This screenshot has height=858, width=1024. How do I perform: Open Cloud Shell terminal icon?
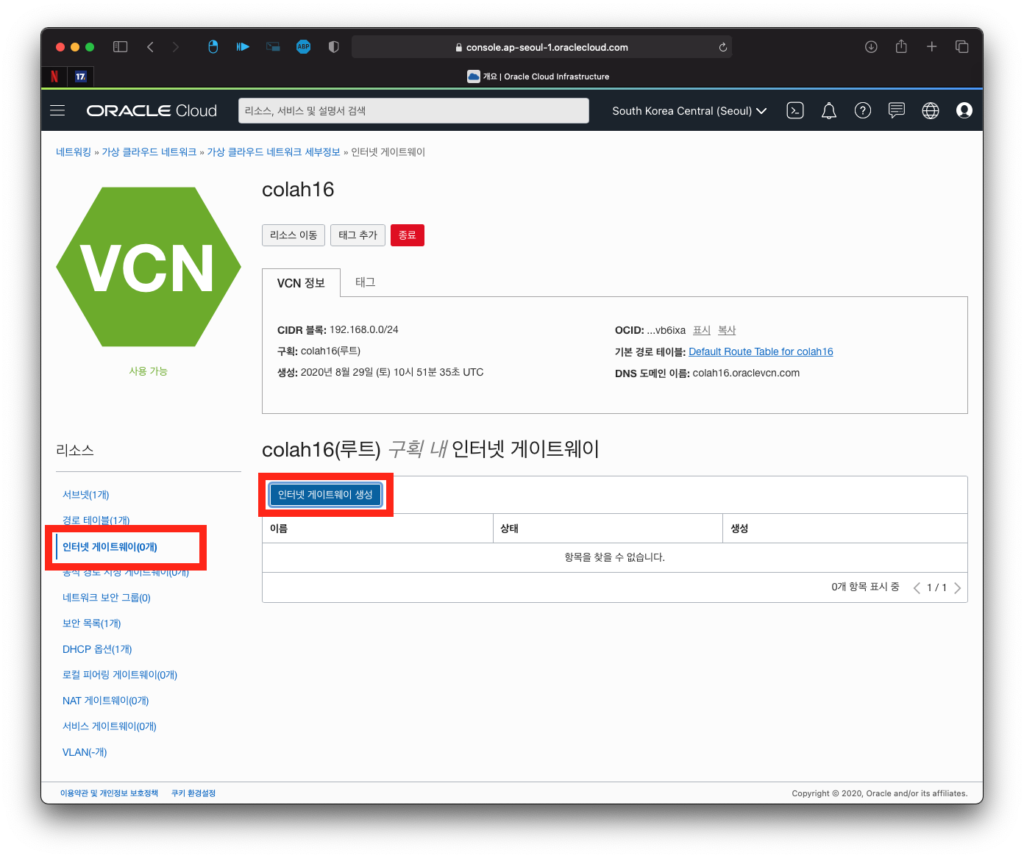[794, 111]
